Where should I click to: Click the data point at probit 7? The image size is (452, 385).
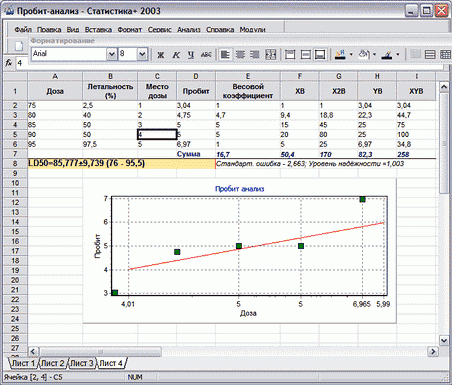362,199
